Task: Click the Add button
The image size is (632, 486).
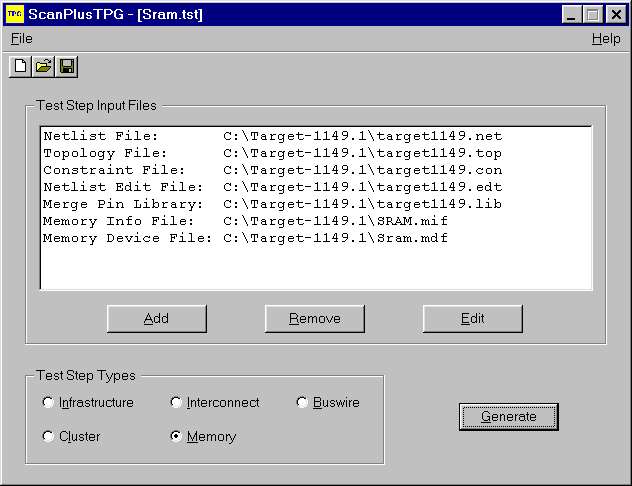Action: tap(157, 319)
